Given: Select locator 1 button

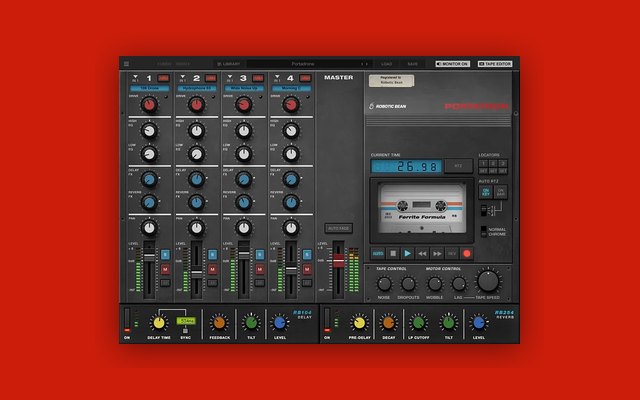Looking at the screenshot, I should pyautogui.click(x=483, y=163).
